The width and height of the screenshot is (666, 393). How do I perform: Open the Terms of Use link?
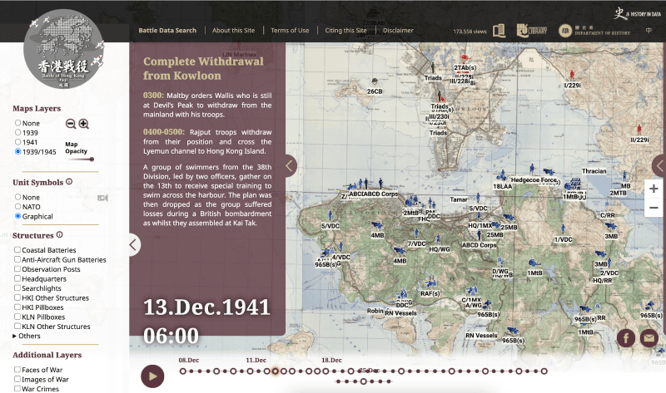pos(290,31)
